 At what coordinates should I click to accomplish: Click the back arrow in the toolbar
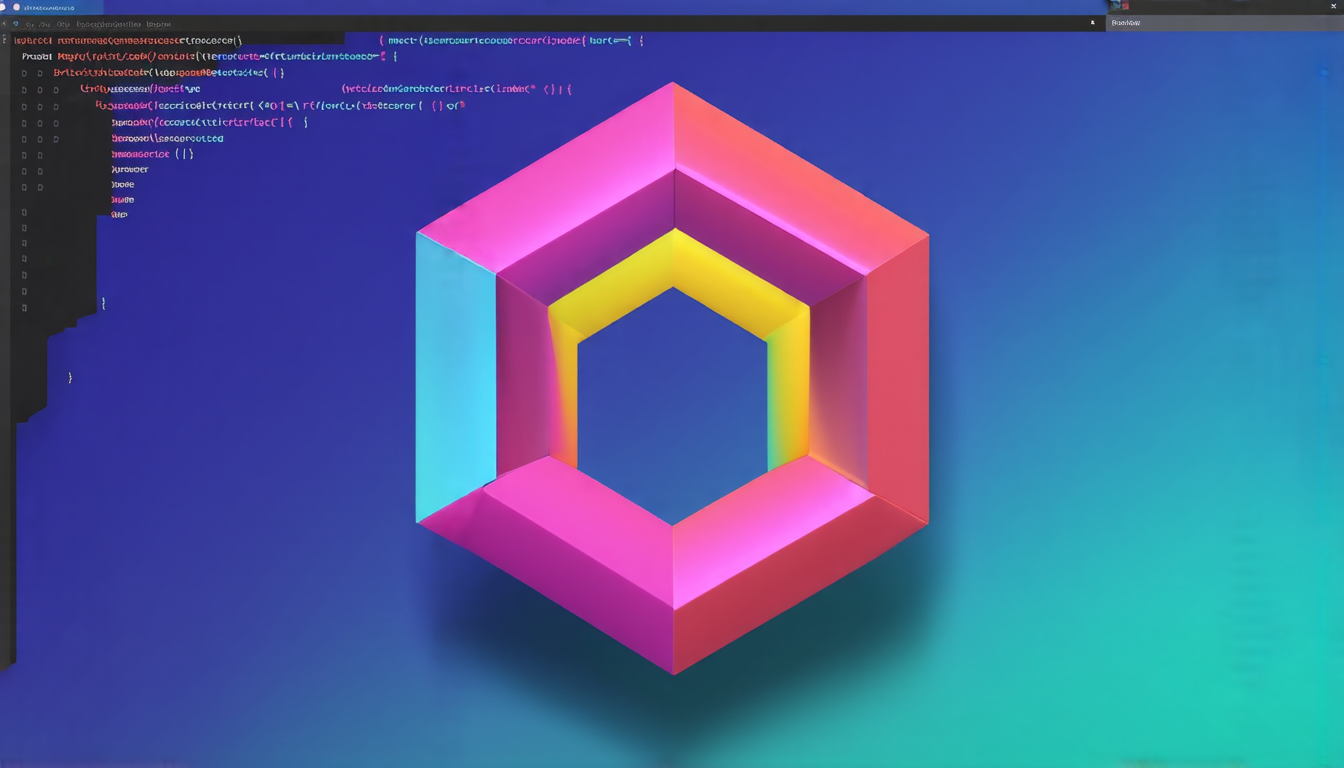coord(4,24)
